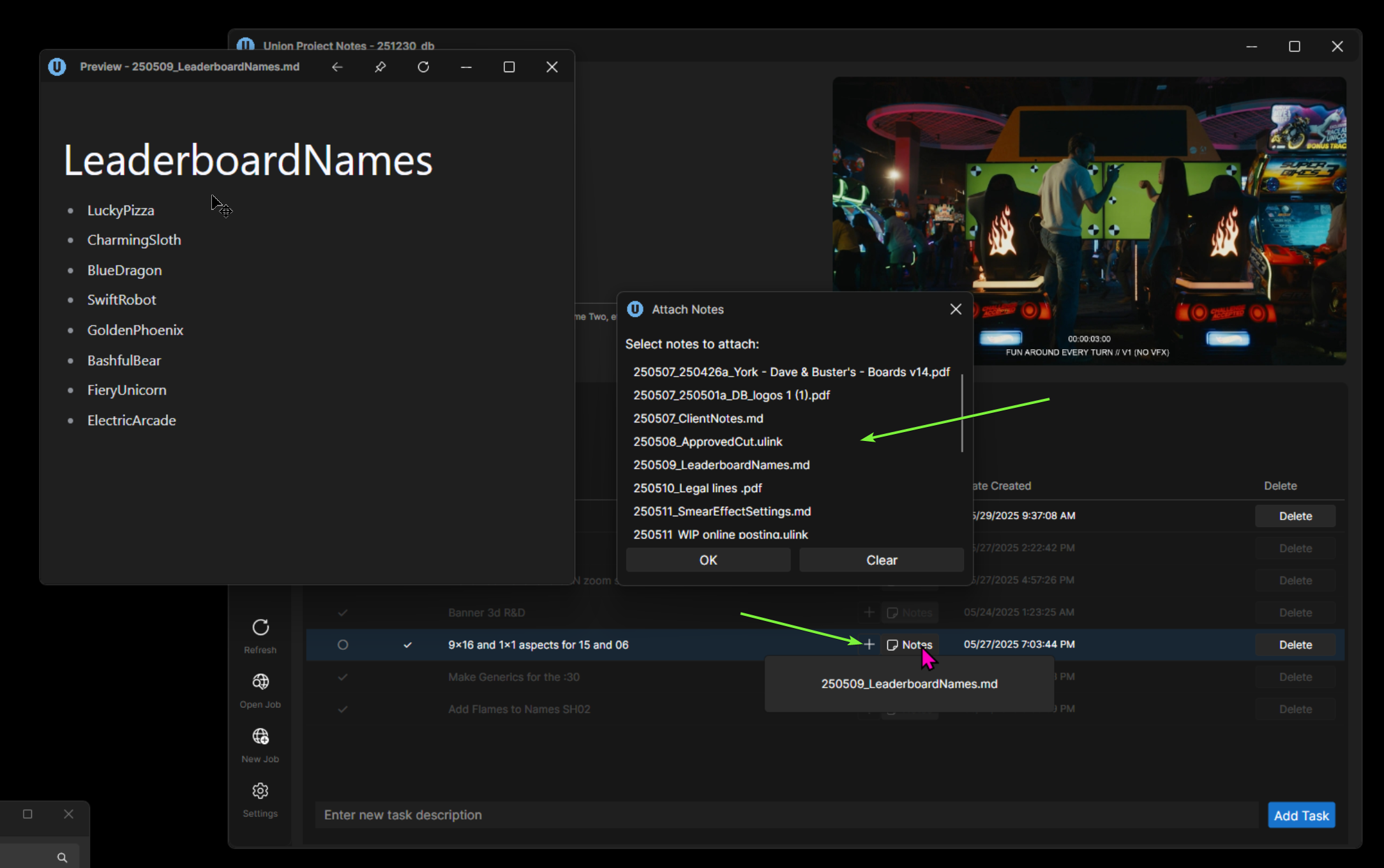Screen dimensions: 1384x868
Task: Open attached 250509_LeaderboardNames.md from popup
Action: tap(909, 684)
